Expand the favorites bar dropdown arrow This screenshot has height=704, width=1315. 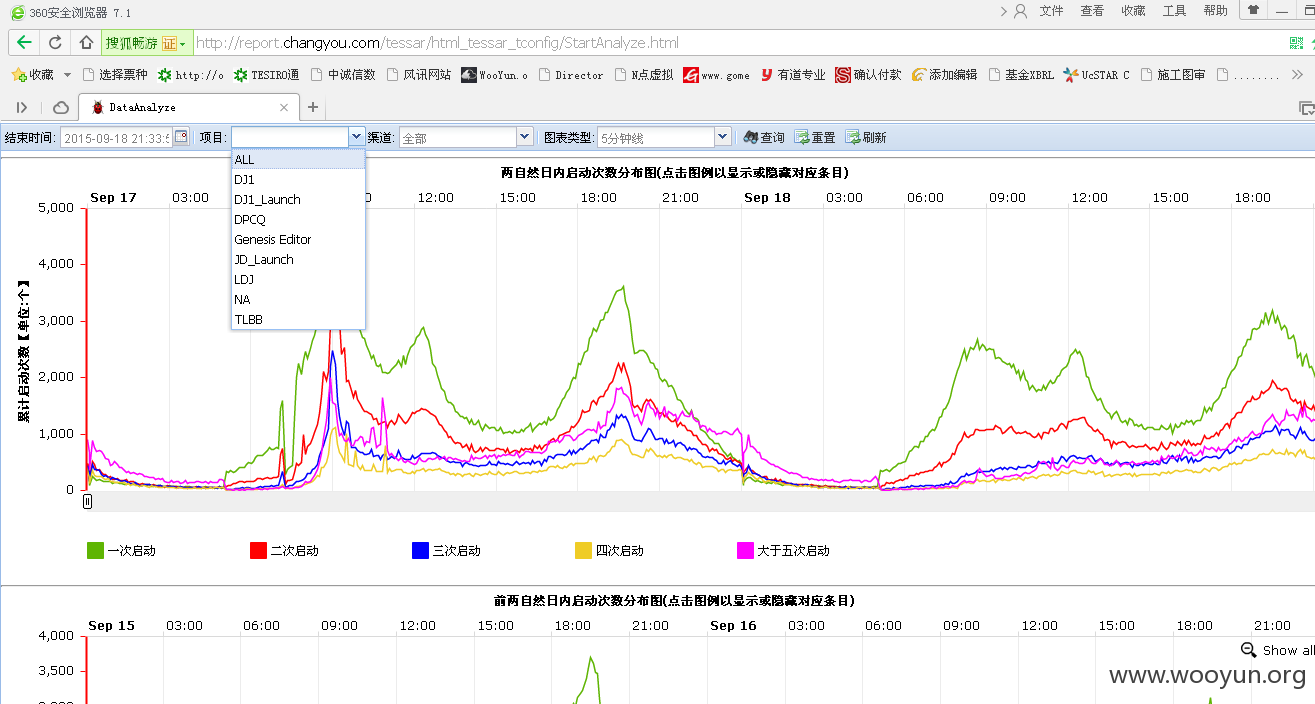67,75
